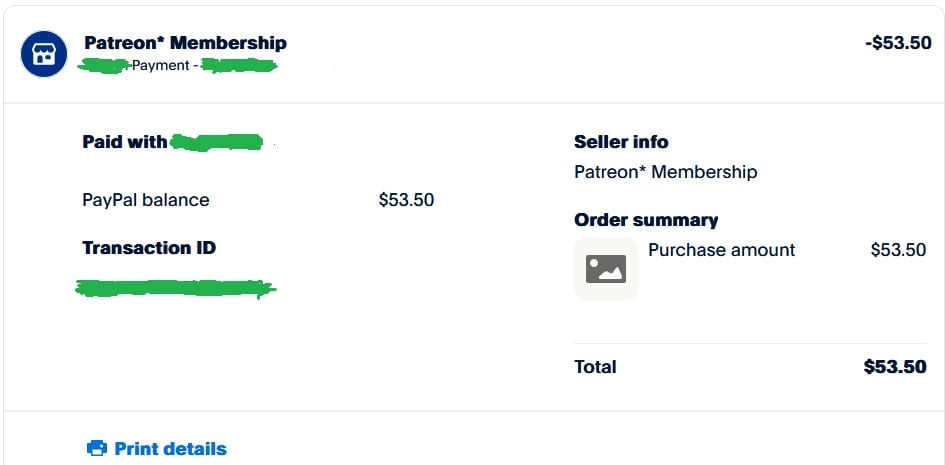Click the -$53.50 amount in the header
945x465 pixels.
point(899,43)
